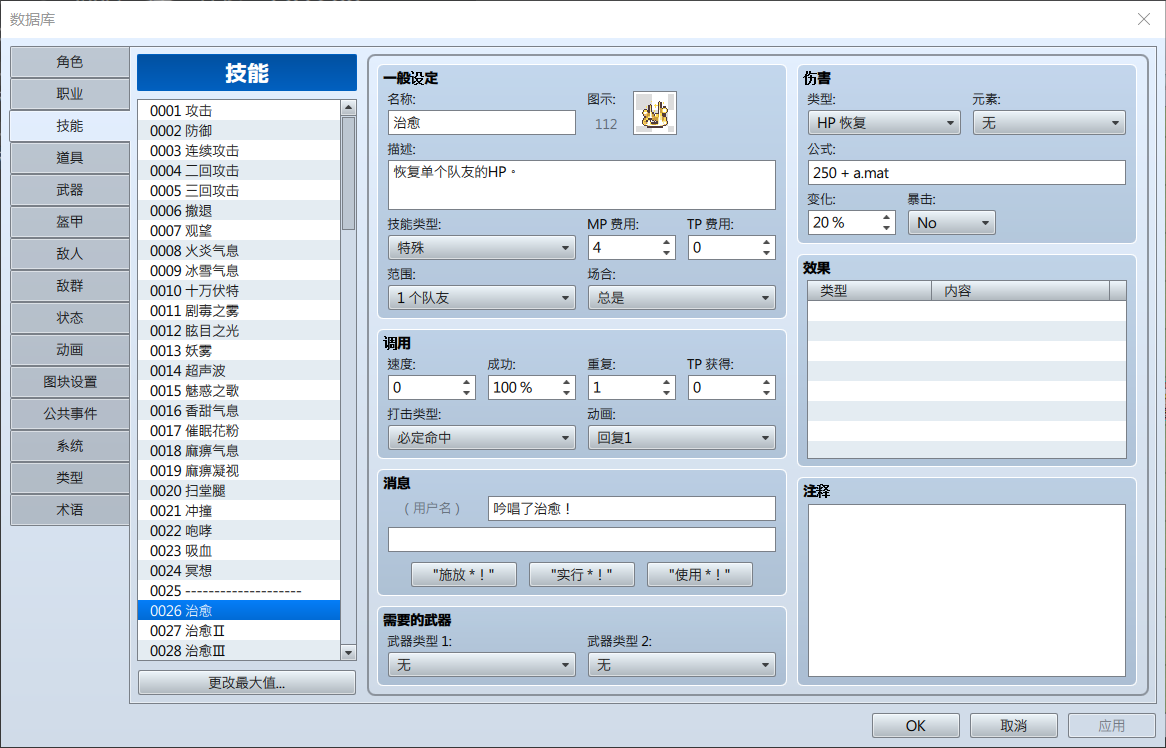This screenshot has width=1166, height=748.
Task: Click the 描述 text area
Action: (582, 185)
